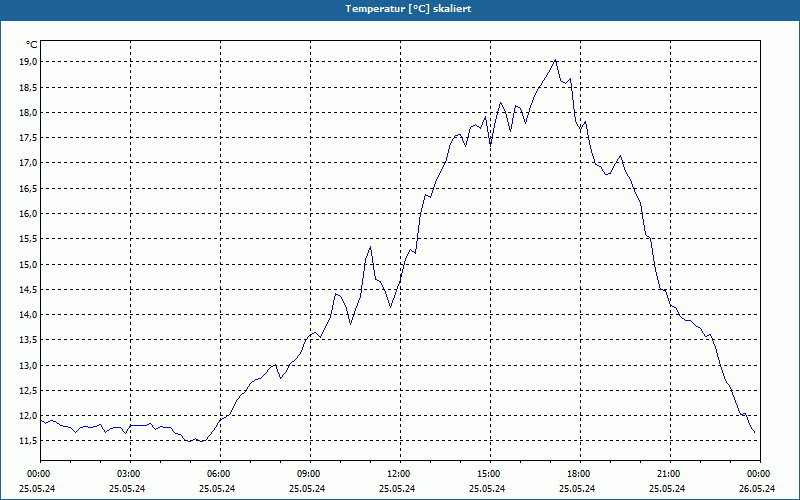Click the °C unit label
800x500 pixels.
[32, 45]
